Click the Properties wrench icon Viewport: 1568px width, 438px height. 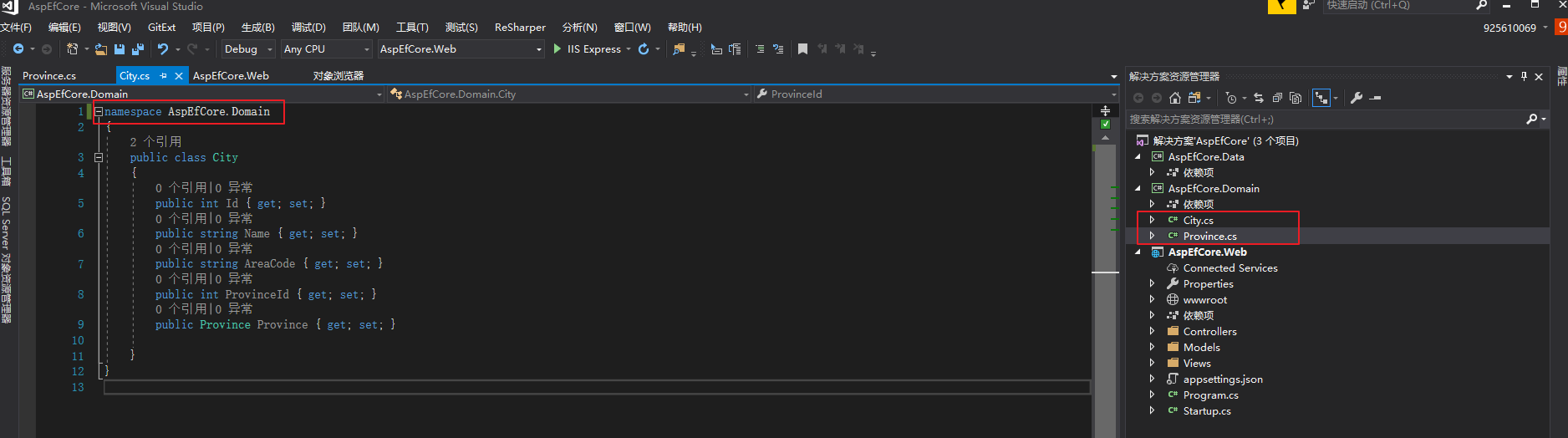[1357, 98]
